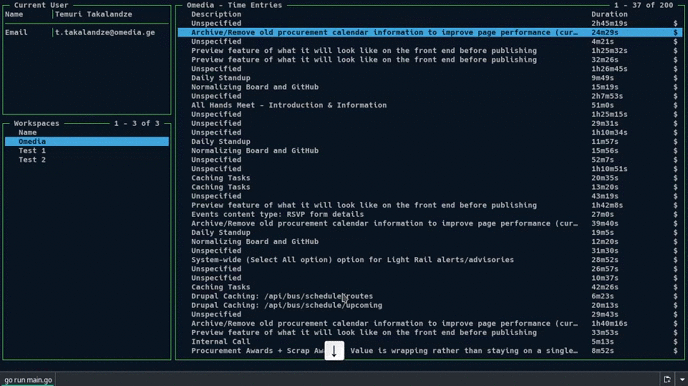Click the 'Workspaces' panel title

coord(36,123)
